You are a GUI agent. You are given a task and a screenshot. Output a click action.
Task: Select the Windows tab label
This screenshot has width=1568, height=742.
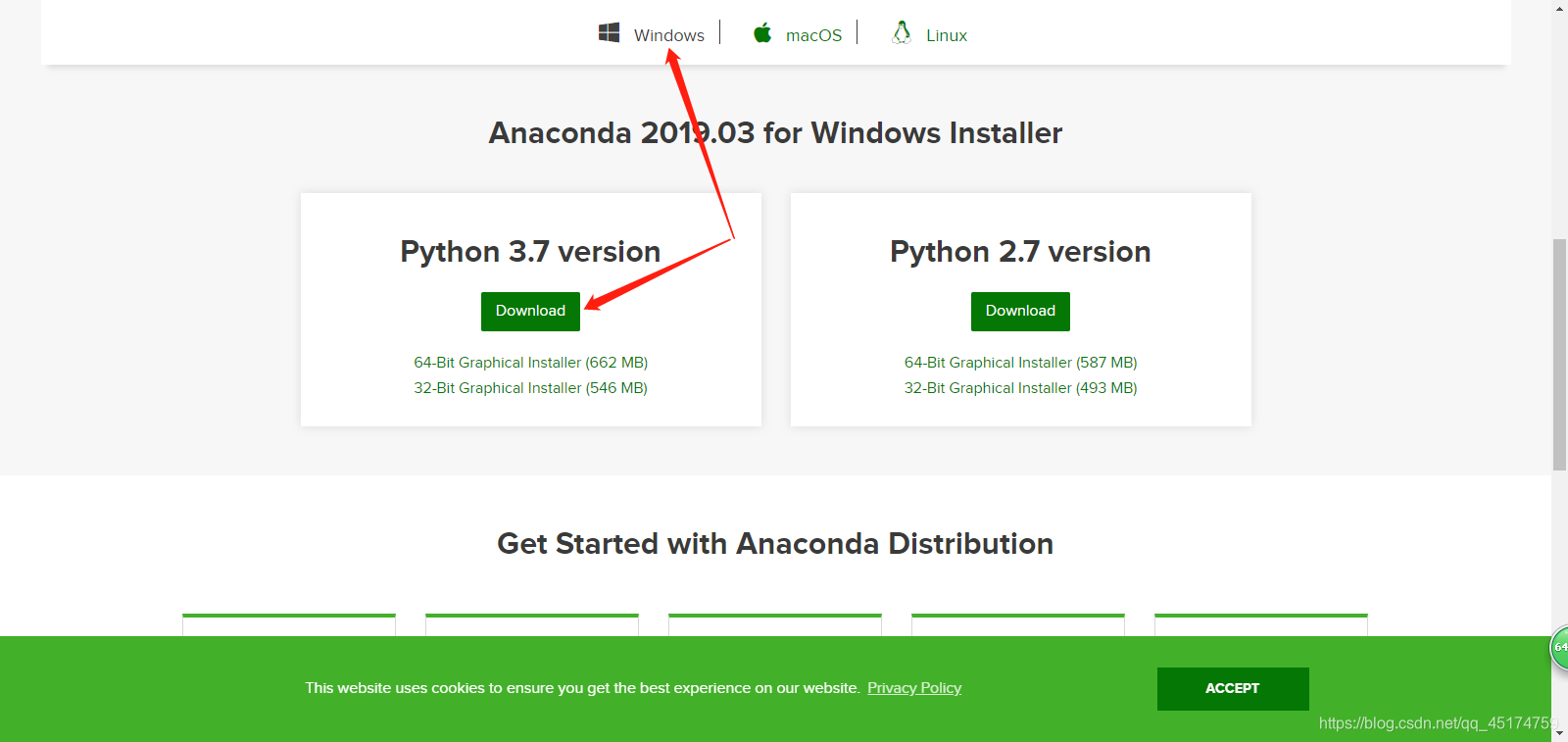[669, 35]
